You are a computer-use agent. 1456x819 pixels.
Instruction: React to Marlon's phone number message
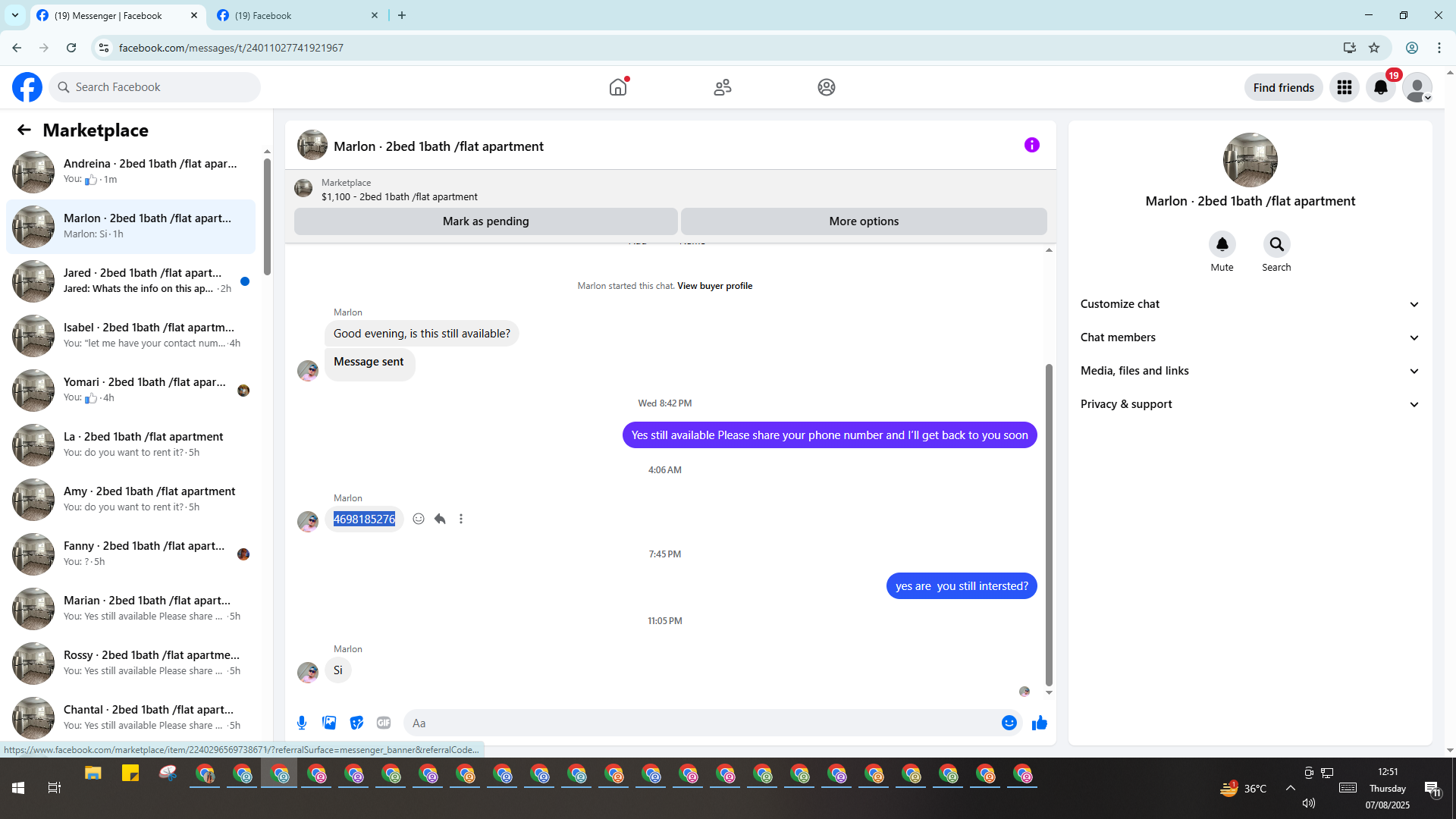click(419, 519)
